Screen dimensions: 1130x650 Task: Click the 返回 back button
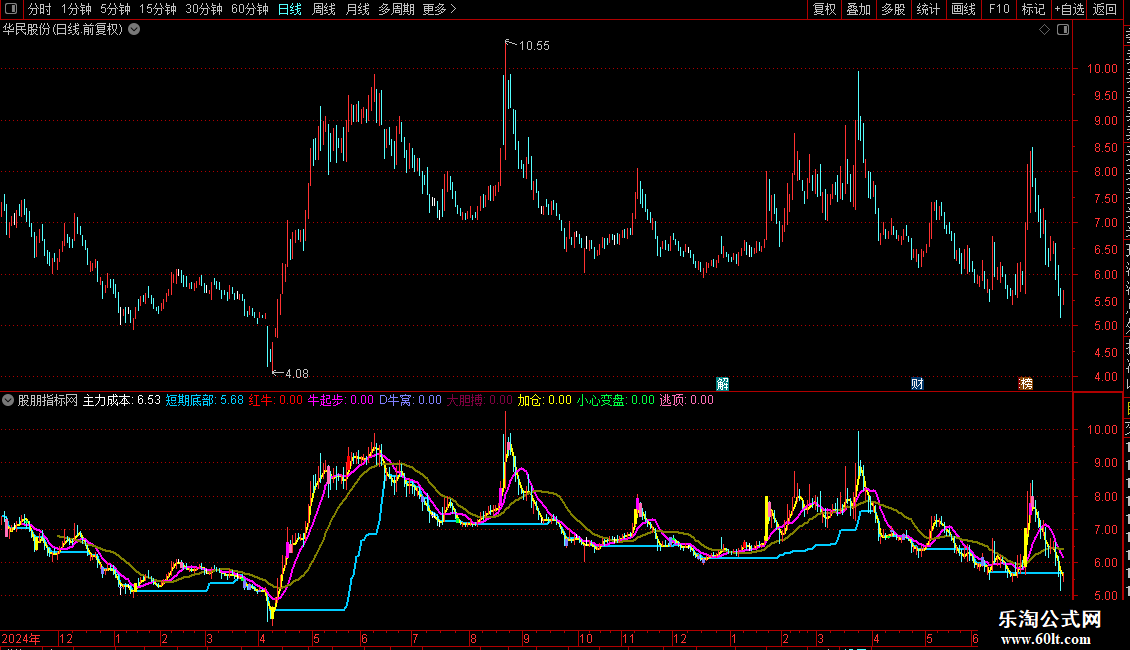(x=1104, y=9)
